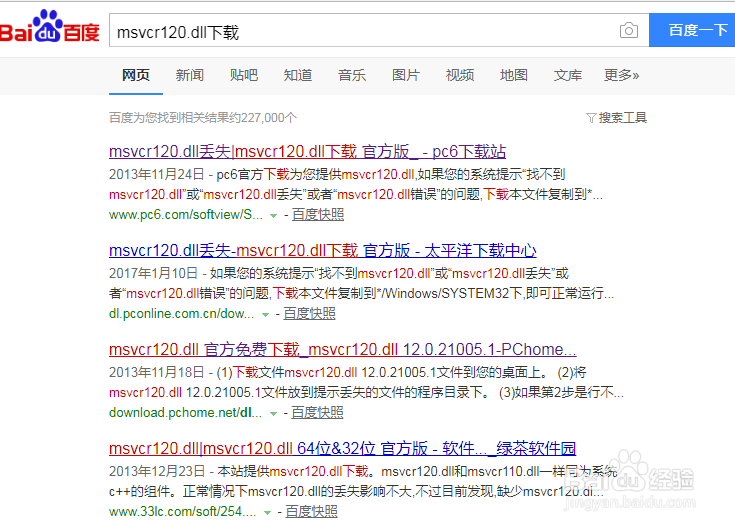Click the Baidu logo
The image size is (735, 528).
pyautogui.click(x=49, y=27)
